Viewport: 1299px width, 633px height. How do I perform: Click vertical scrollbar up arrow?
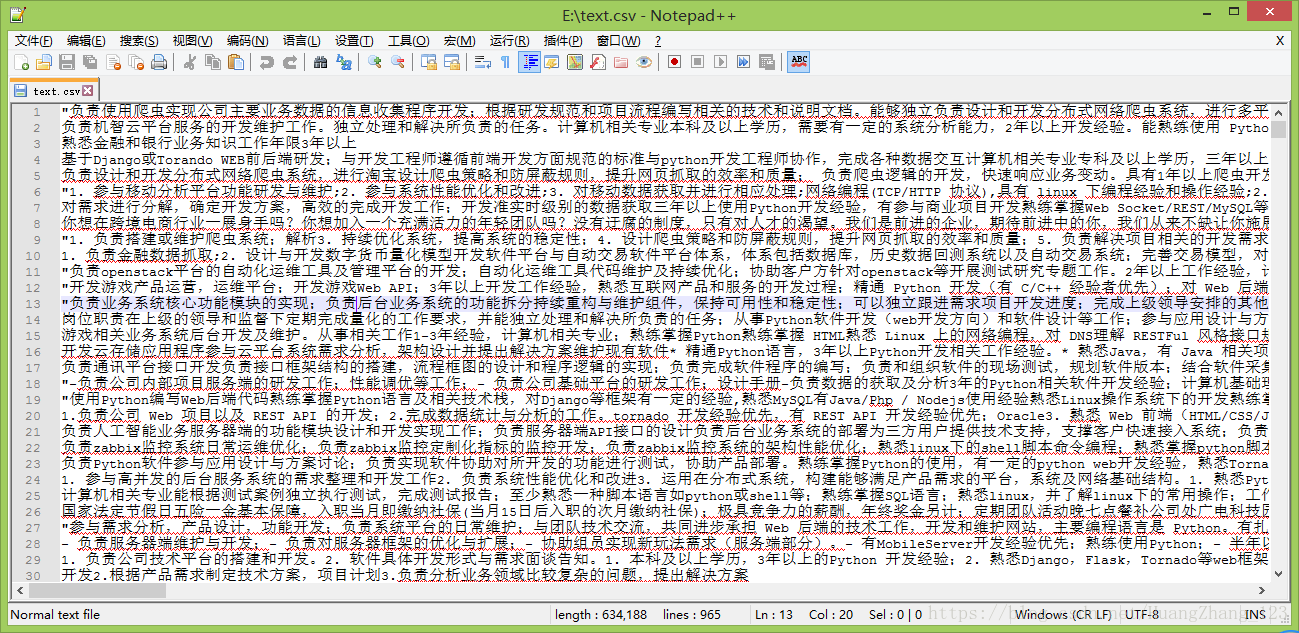point(1279,111)
